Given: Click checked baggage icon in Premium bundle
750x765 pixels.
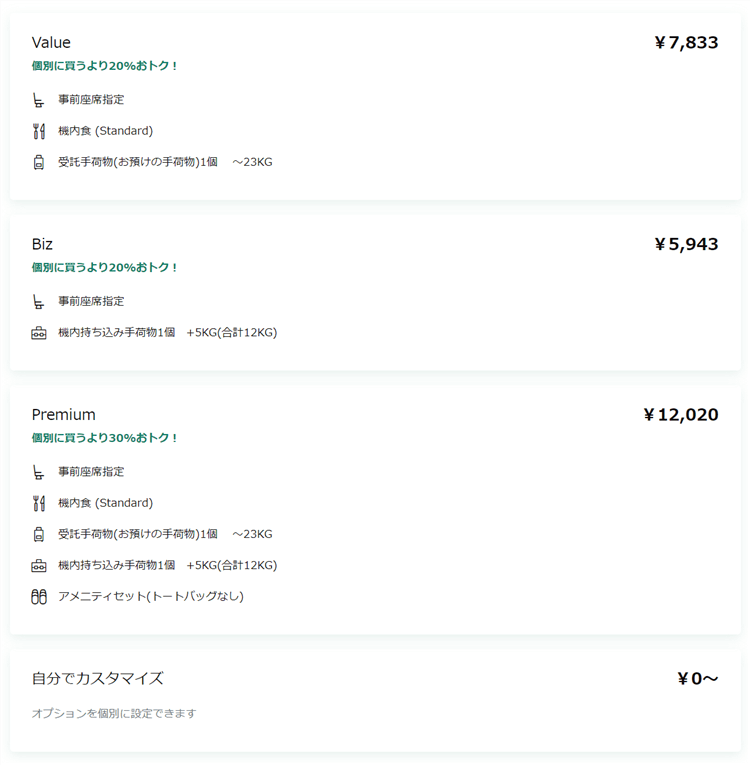Looking at the screenshot, I should tap(39, 534).
